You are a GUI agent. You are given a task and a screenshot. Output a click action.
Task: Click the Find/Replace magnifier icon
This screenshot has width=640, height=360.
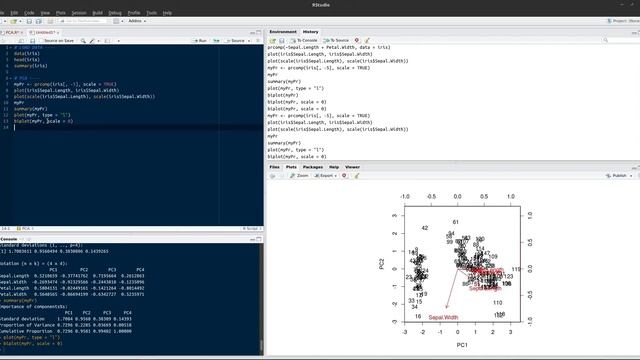[83, 41]
